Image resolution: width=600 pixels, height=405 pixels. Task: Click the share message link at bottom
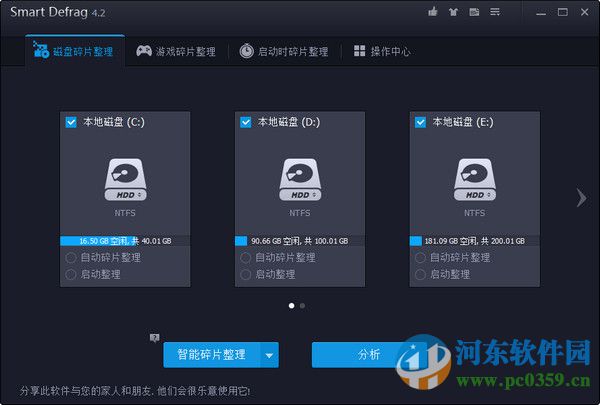coord(135,391)
